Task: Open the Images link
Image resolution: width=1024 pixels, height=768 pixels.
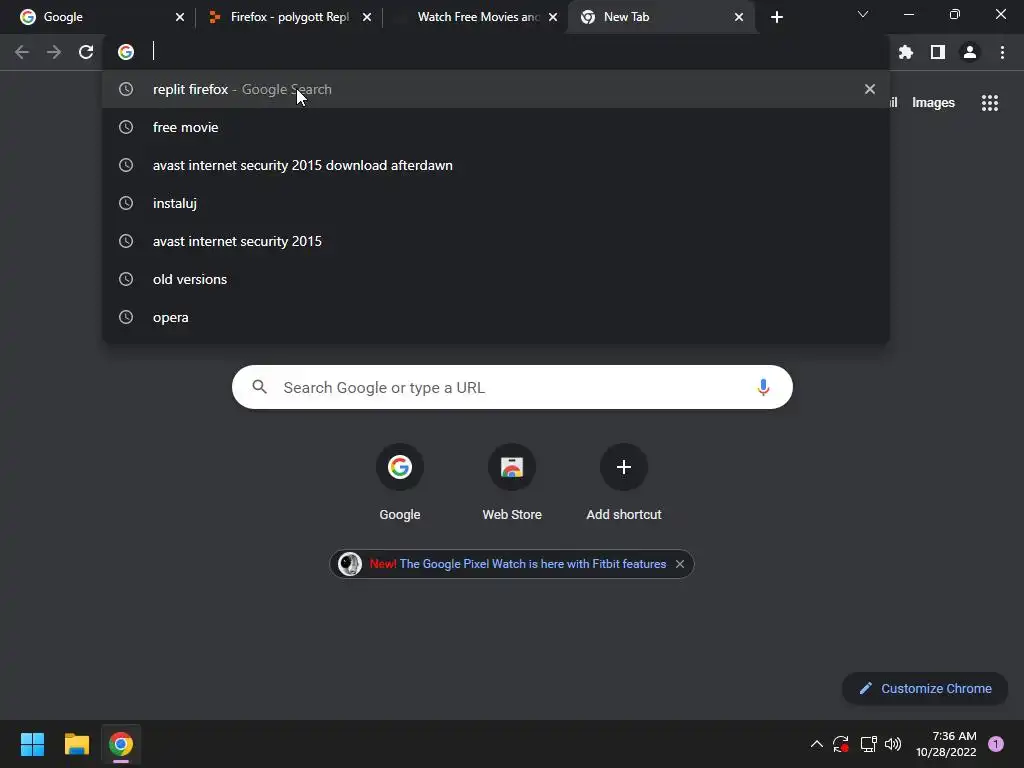Action: (933, 103)
